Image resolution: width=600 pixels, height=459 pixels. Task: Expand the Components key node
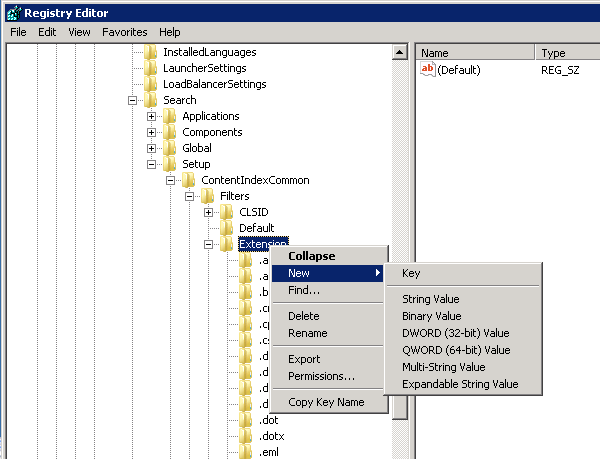pyautogui.click(x=152, y=133)
